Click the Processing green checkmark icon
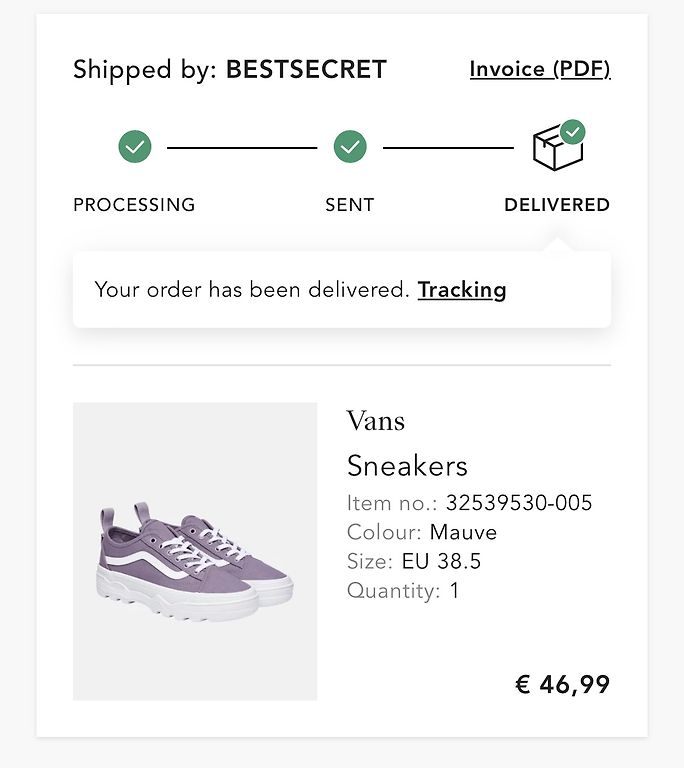 [135, 146]
